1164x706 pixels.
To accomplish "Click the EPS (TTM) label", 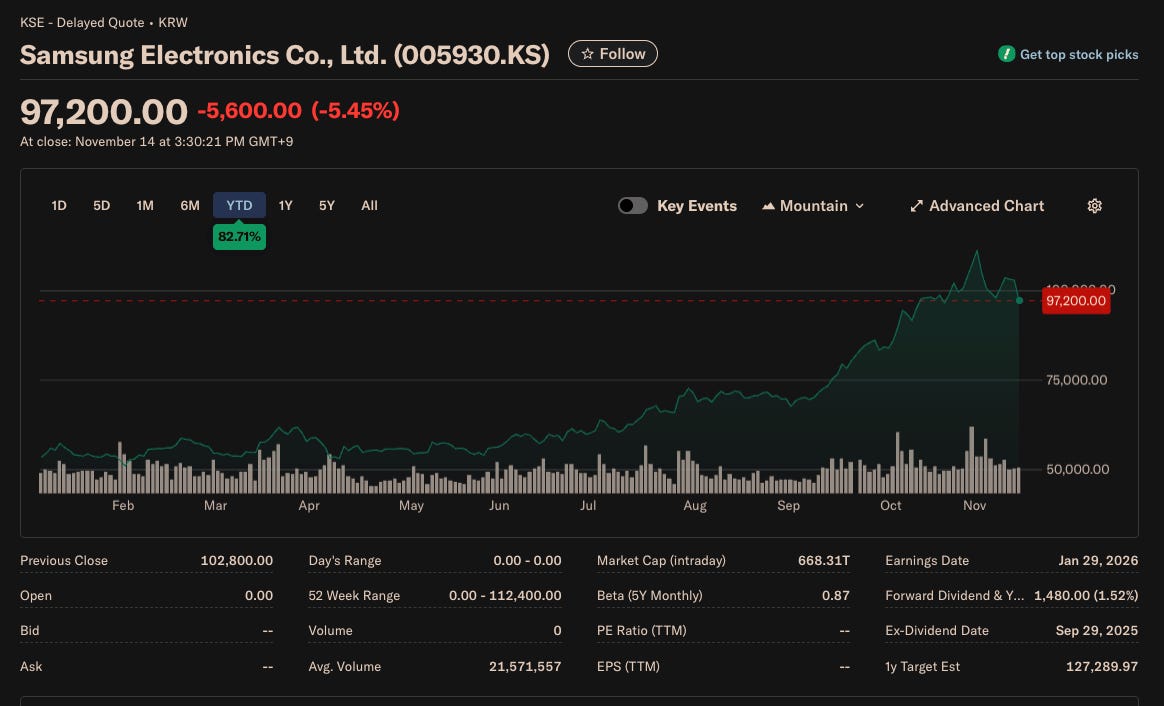I will click(628, 666).
